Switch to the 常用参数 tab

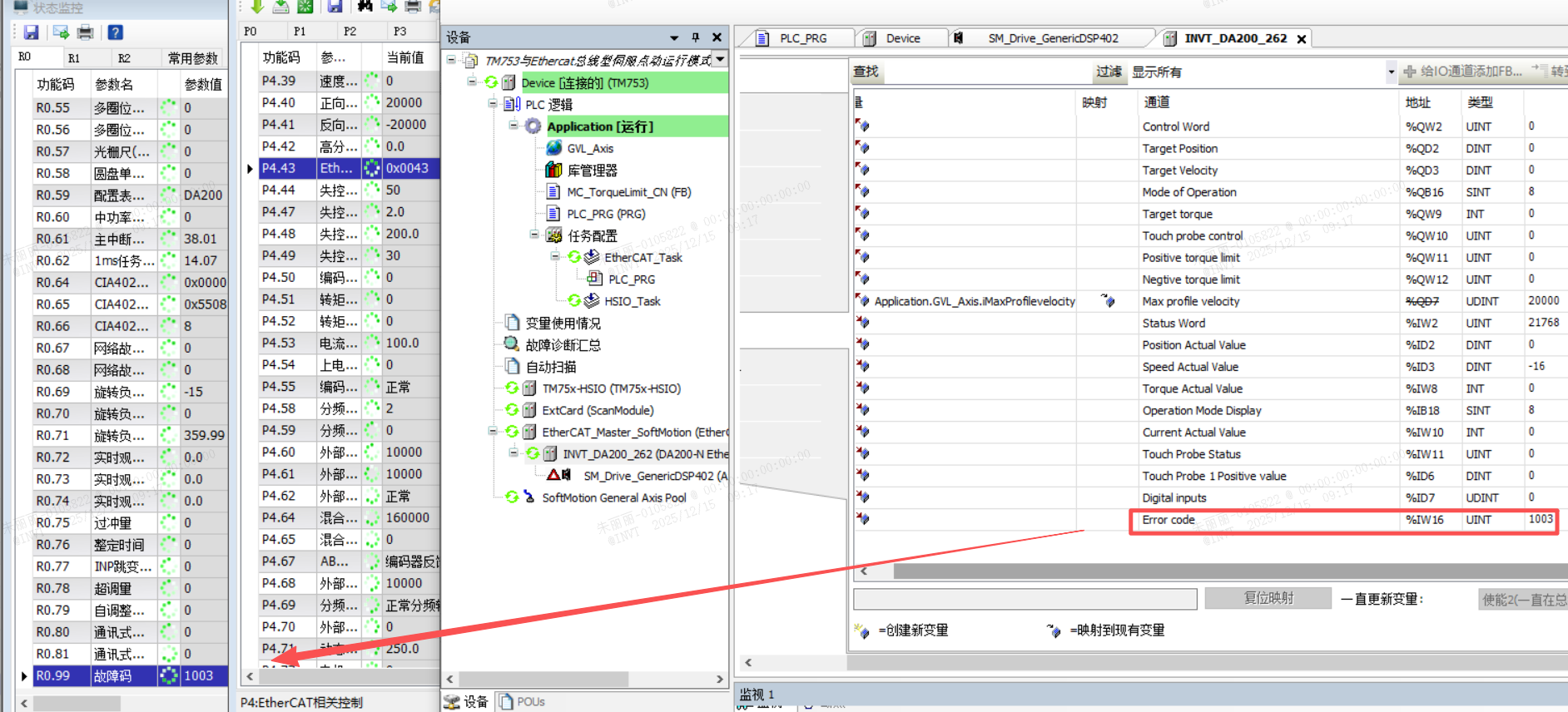click(192, 58)
